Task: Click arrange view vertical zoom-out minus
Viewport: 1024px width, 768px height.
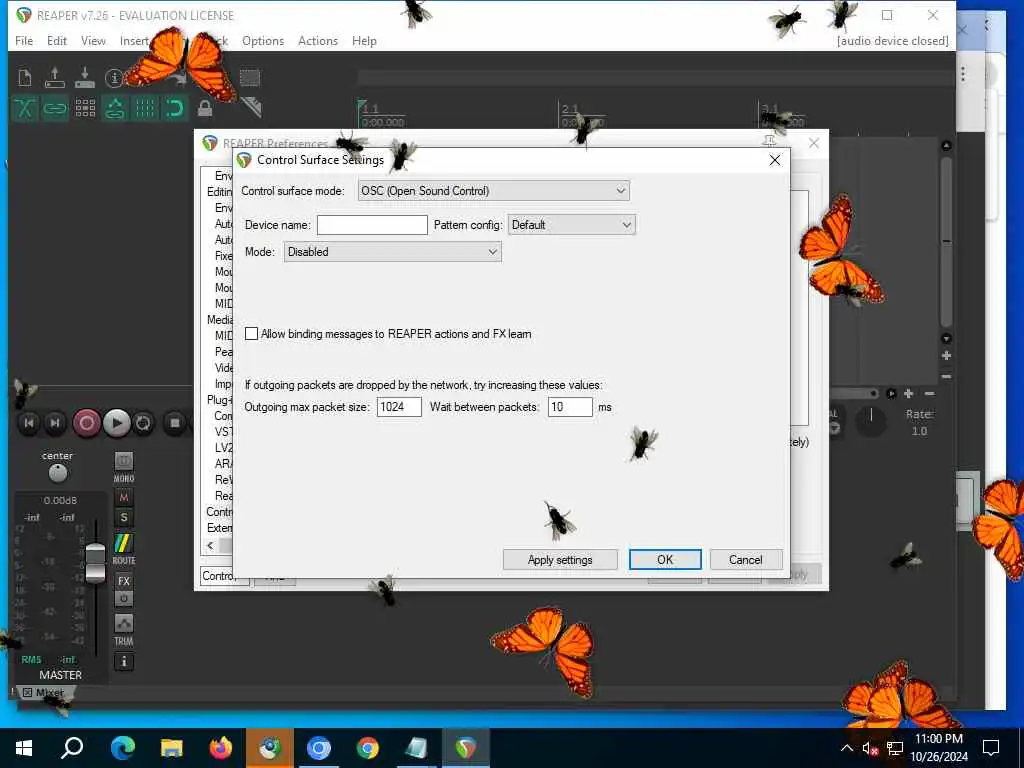Action: 946,377
